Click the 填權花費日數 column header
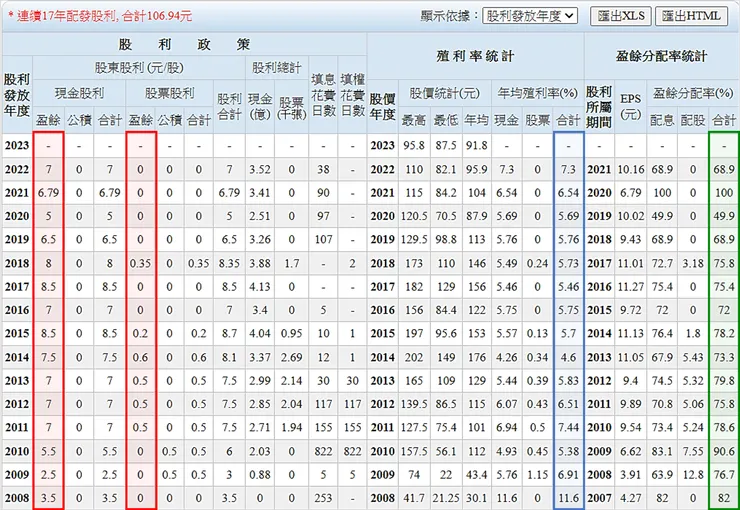This screenshot has height=510, width=740. coord(353,95)
